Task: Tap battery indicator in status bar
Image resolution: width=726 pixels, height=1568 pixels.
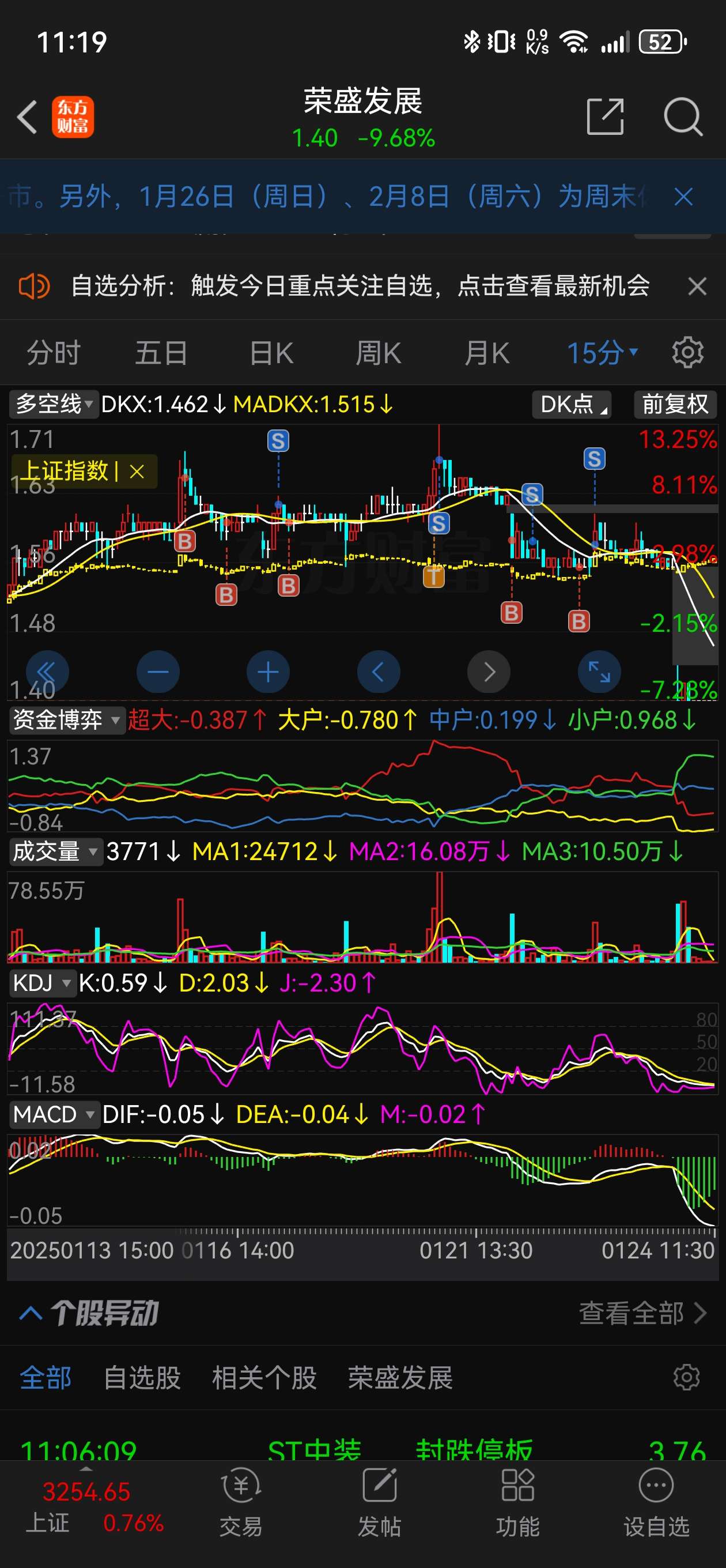Action: tap(663, 42)
